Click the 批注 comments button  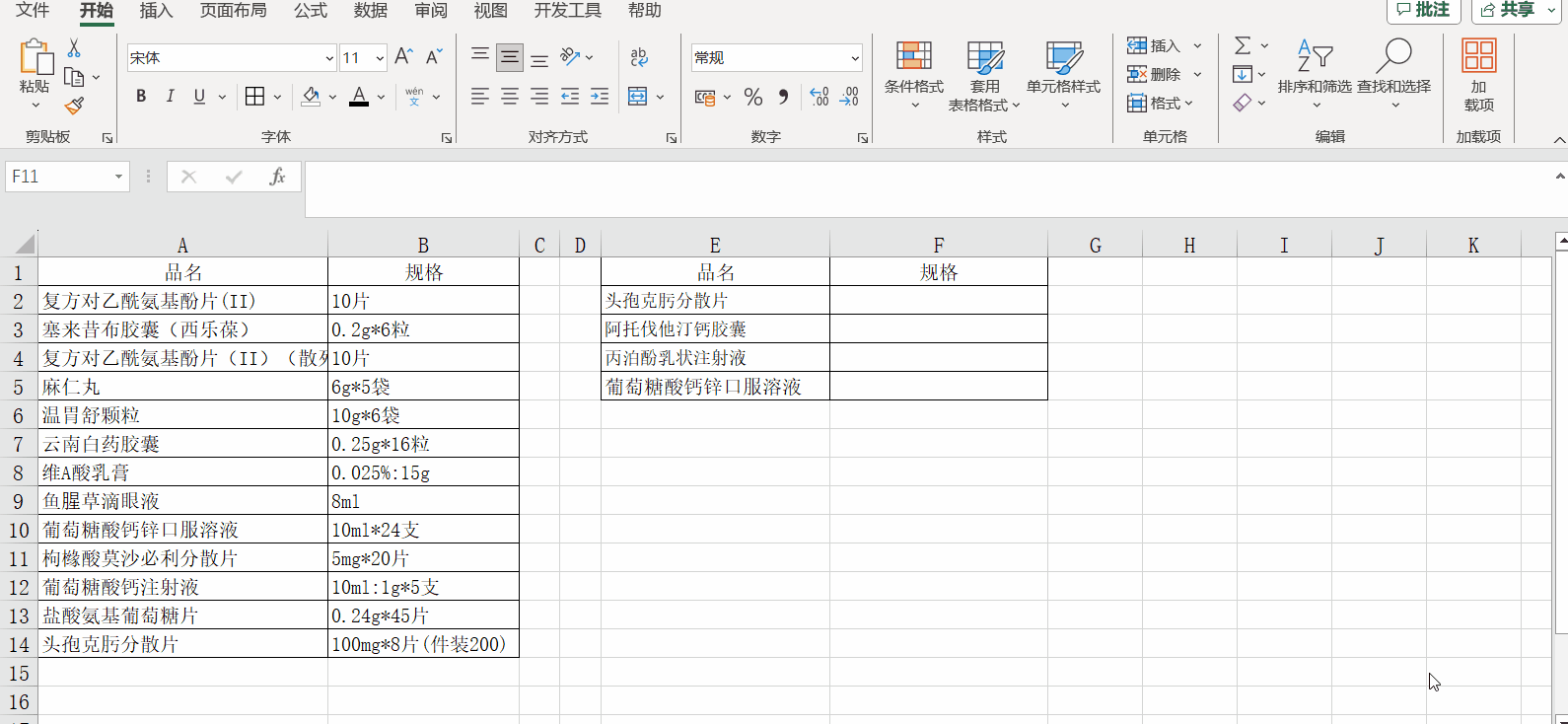1423,10
